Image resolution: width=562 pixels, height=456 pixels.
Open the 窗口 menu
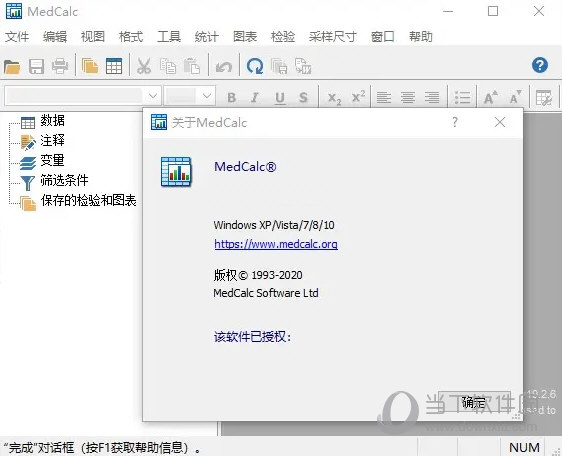tap(382, 37)
